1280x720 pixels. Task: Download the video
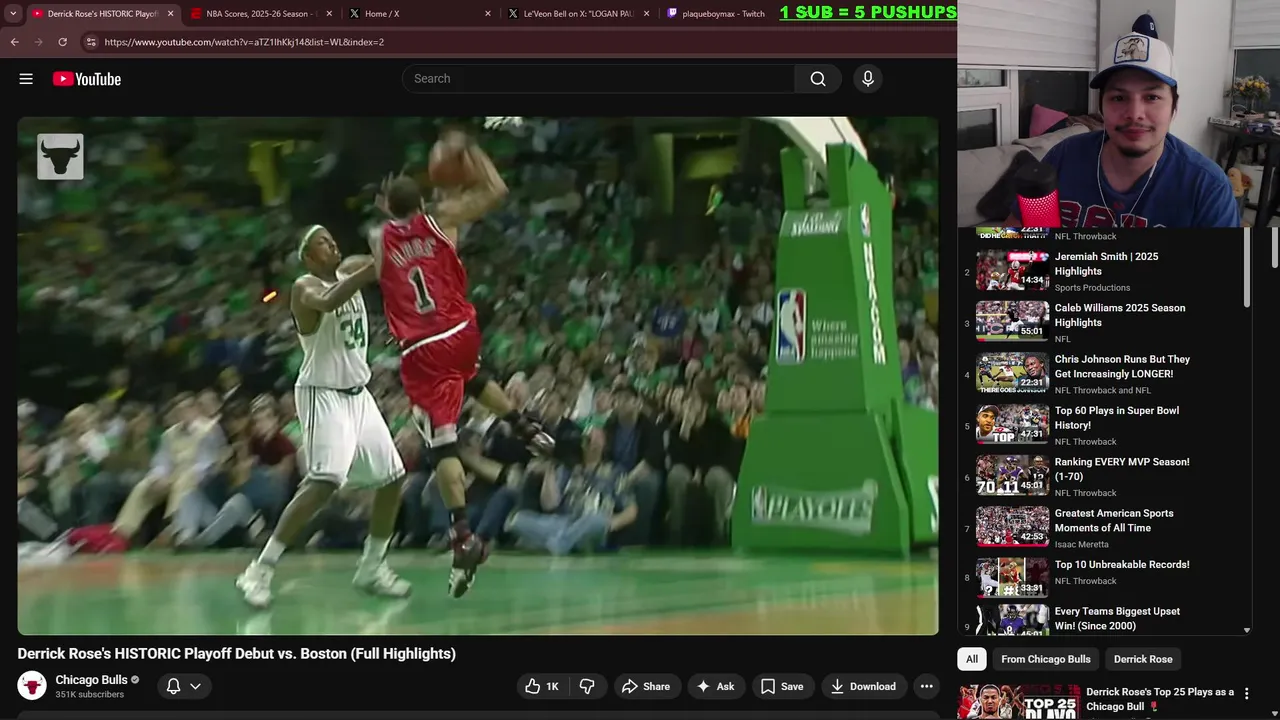[864, 686]
